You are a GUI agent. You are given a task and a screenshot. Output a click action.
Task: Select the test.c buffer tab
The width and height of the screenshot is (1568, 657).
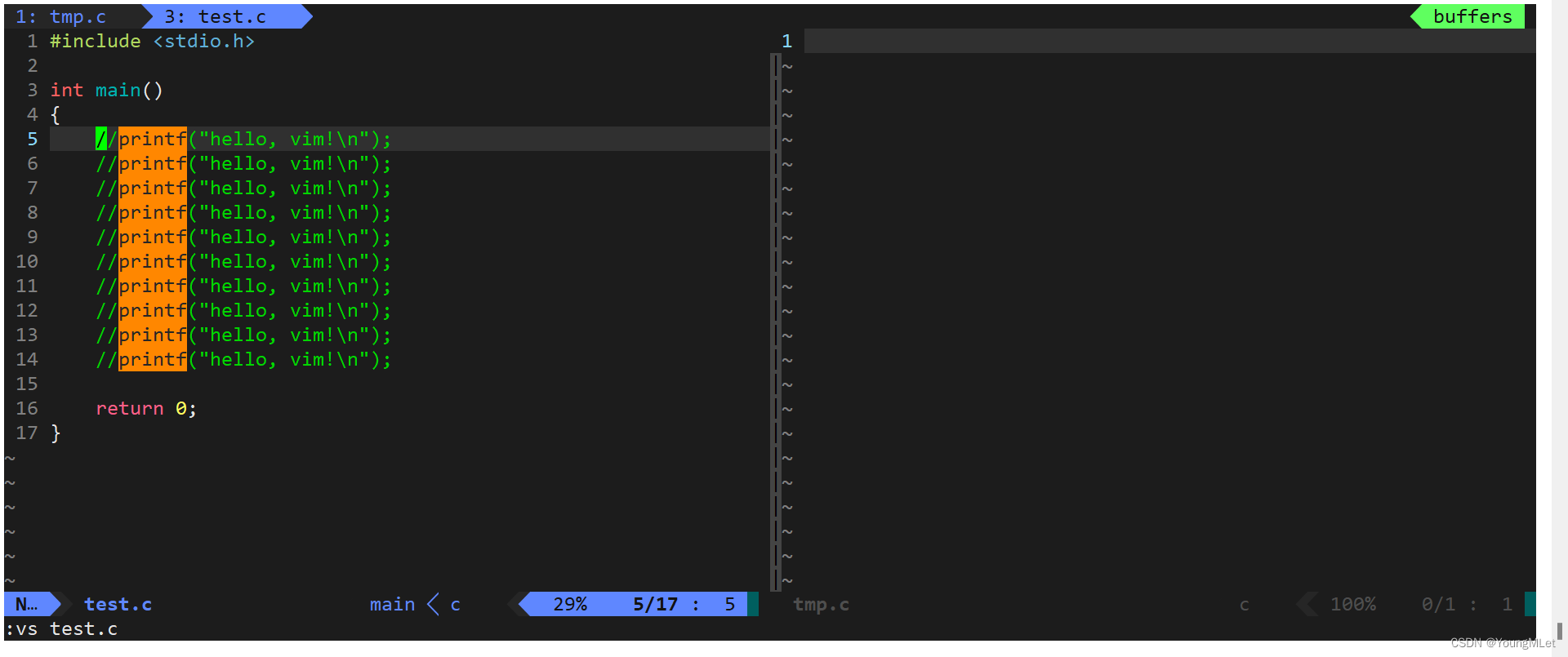click(x=216, y=16)
